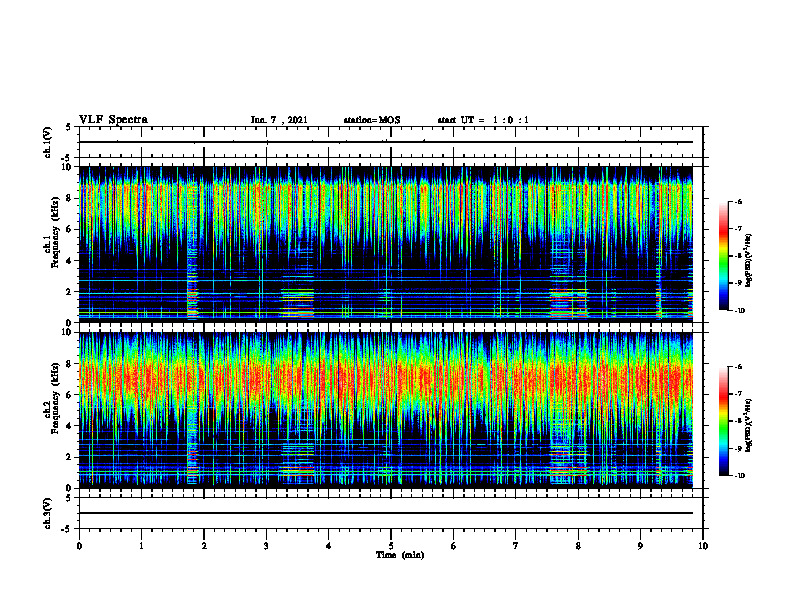The height and width of the screenshot is (612, 792).
Task: Click the ch.1 spectrogram panel
Action: [x=386, y=244]
